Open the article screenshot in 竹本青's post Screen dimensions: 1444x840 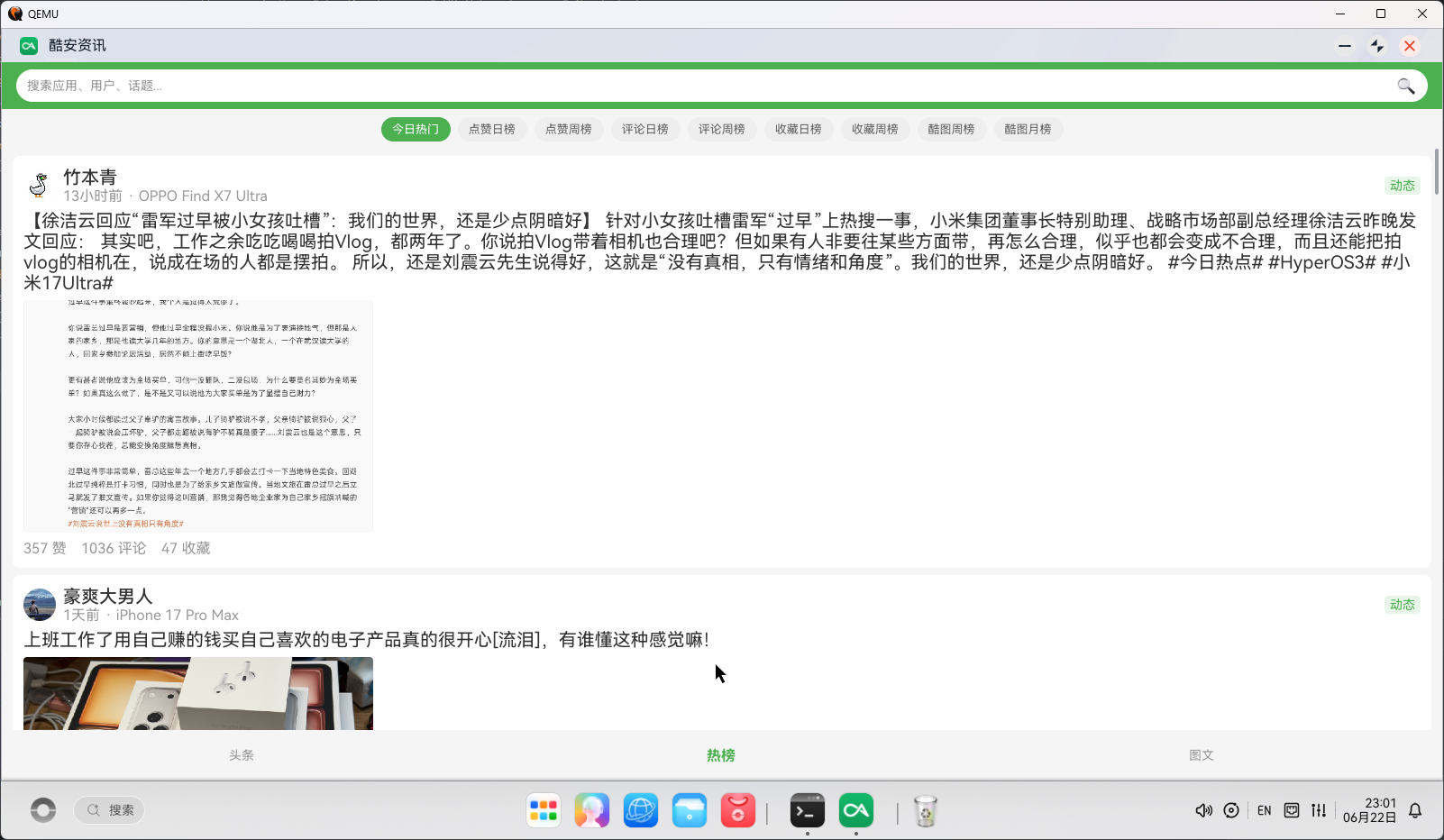click(x=198, y=415)
